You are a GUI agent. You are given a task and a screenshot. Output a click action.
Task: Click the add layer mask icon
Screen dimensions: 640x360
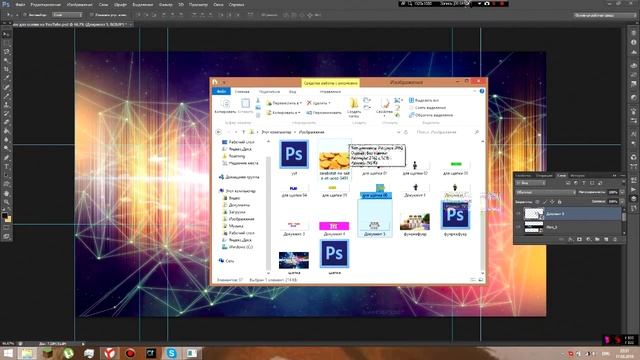[x=579, y=239]
